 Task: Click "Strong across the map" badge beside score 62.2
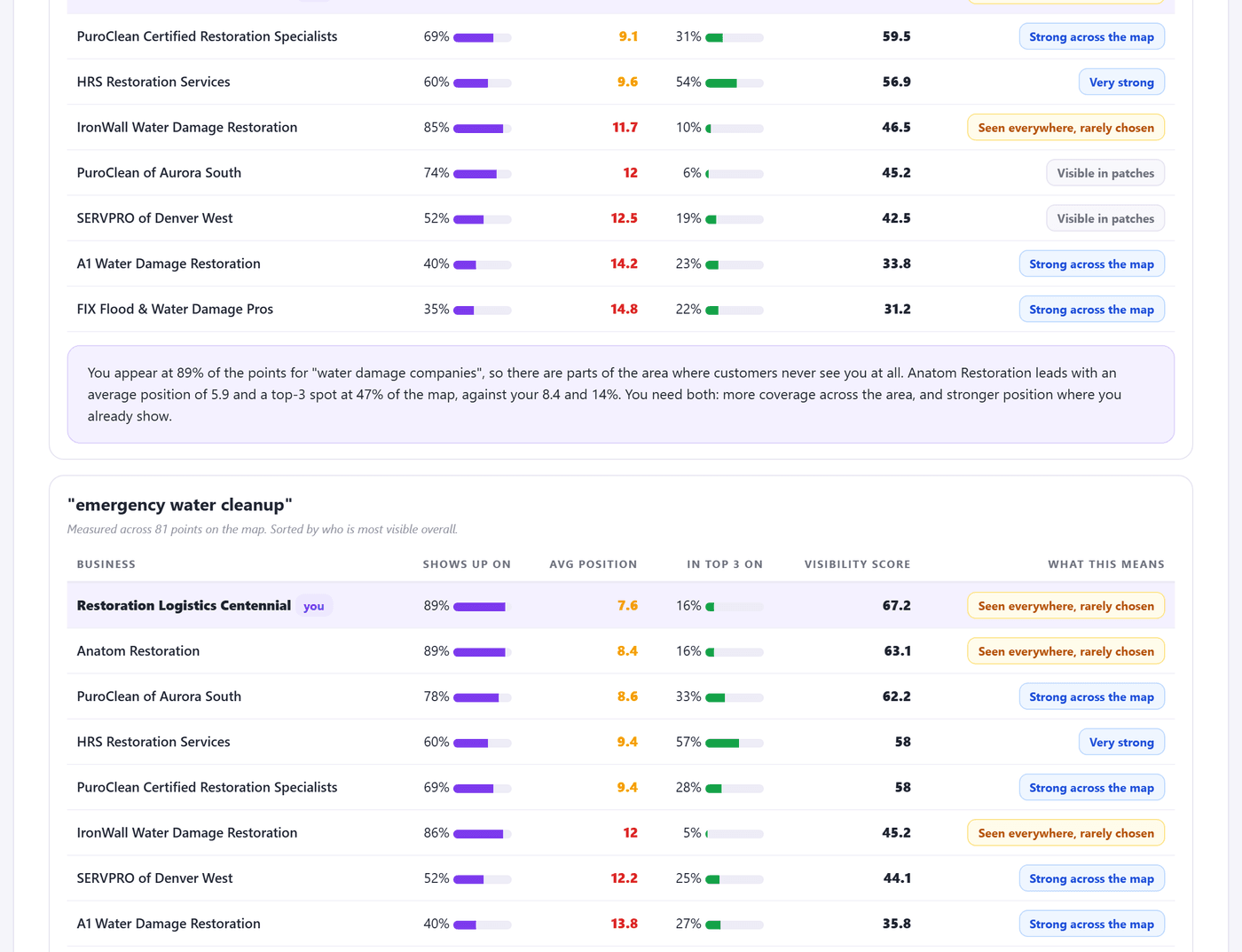coord(1091,696)
